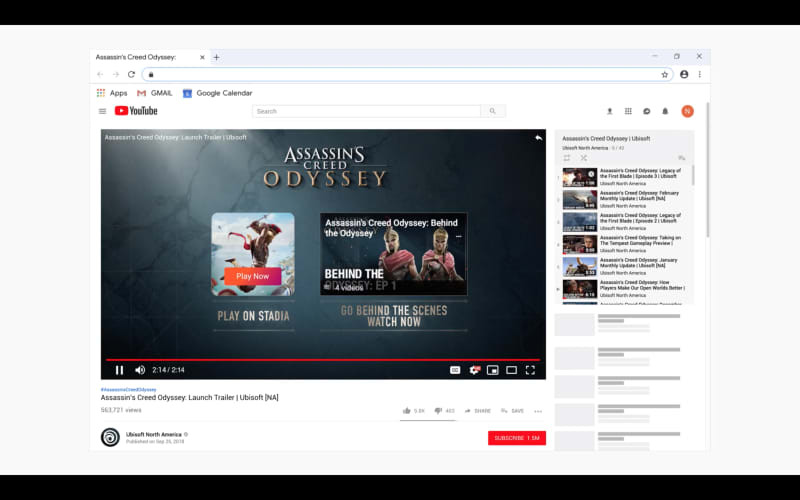The width and height of the screenshot is (800, 500).
Task: Click the lock icon in address bar
Action: click(151, 74)
